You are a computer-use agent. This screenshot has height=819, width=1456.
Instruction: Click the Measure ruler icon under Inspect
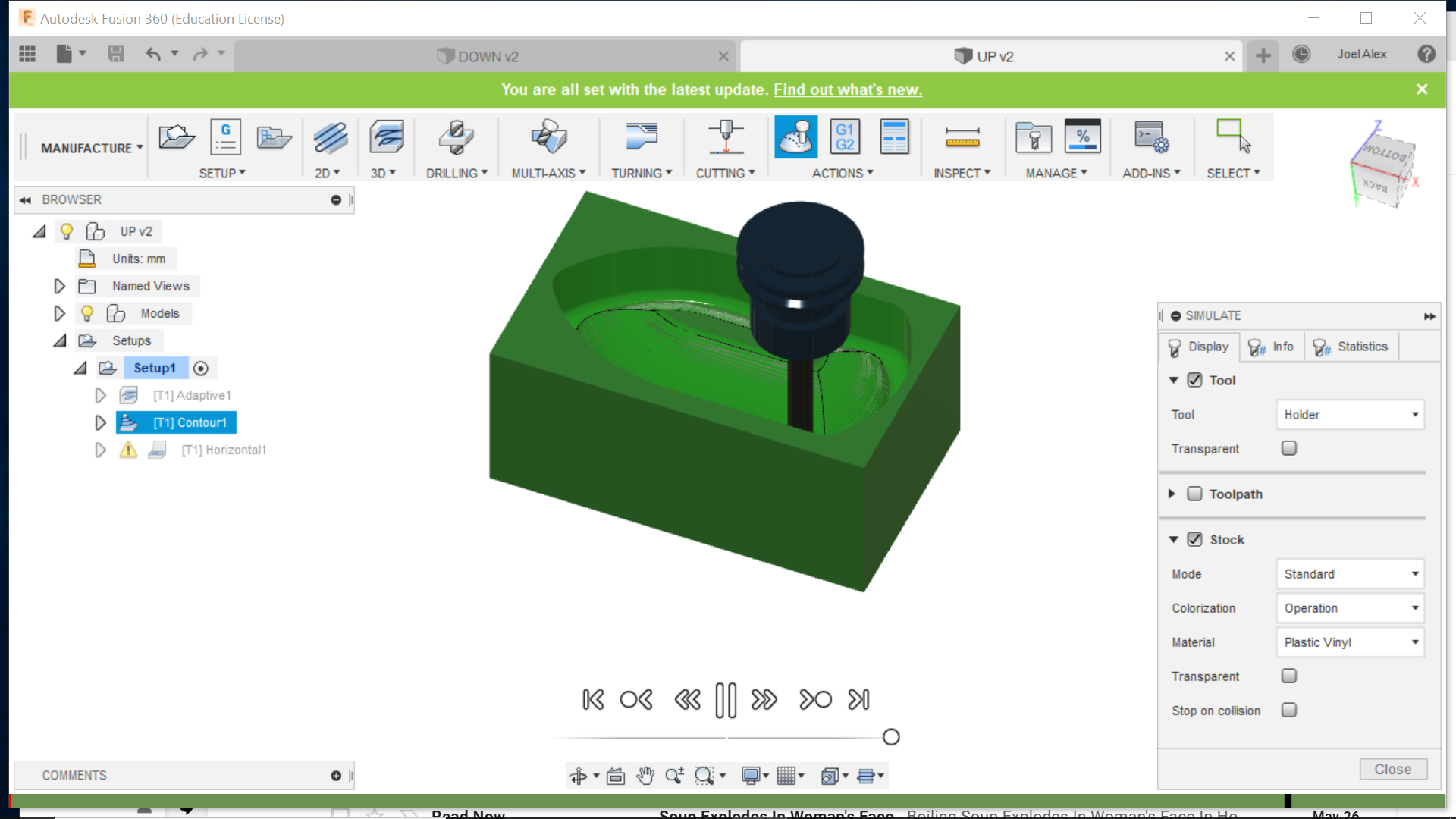[962, 137]
